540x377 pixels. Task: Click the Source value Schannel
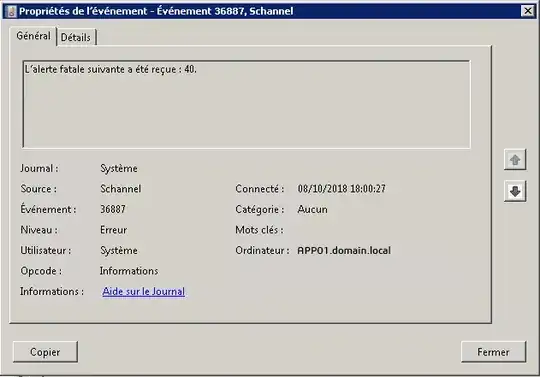pos(121,189)
